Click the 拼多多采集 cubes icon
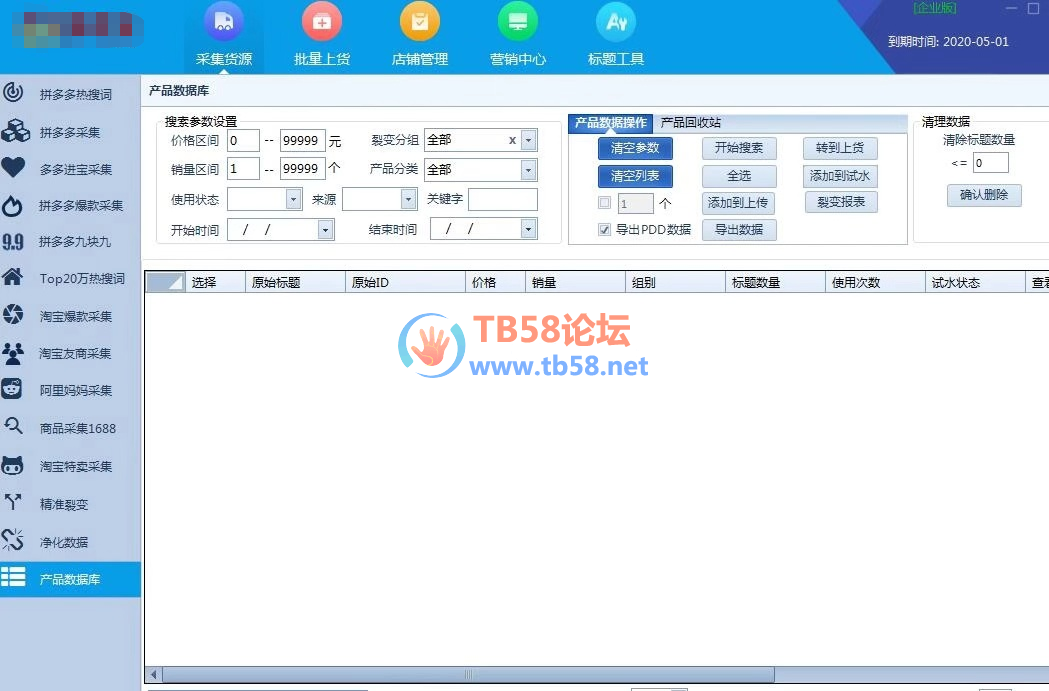 point(15,131)
